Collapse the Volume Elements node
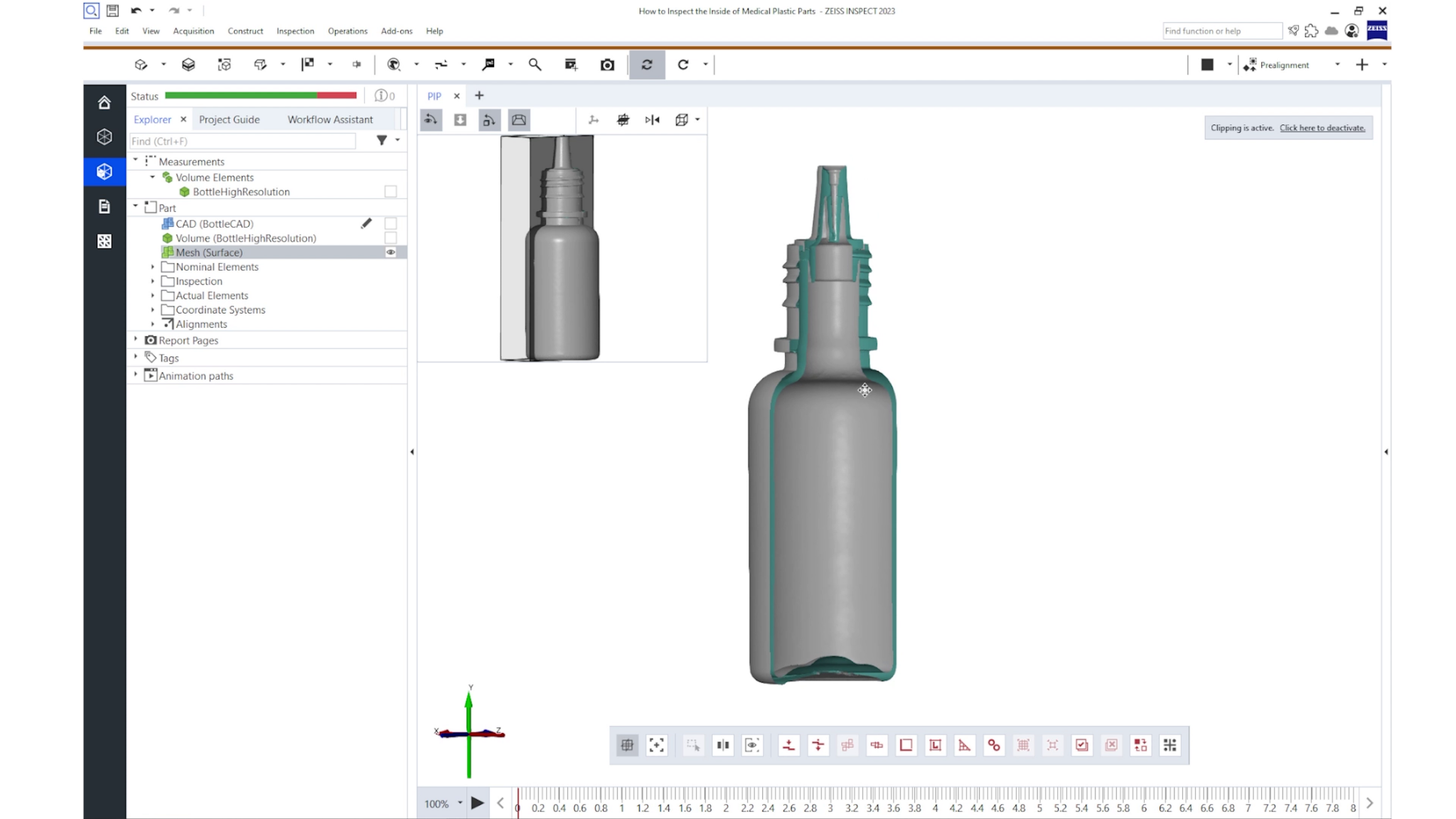This screenshot has height=819, width=1456. pyautogui.click(x=151, y=177)
